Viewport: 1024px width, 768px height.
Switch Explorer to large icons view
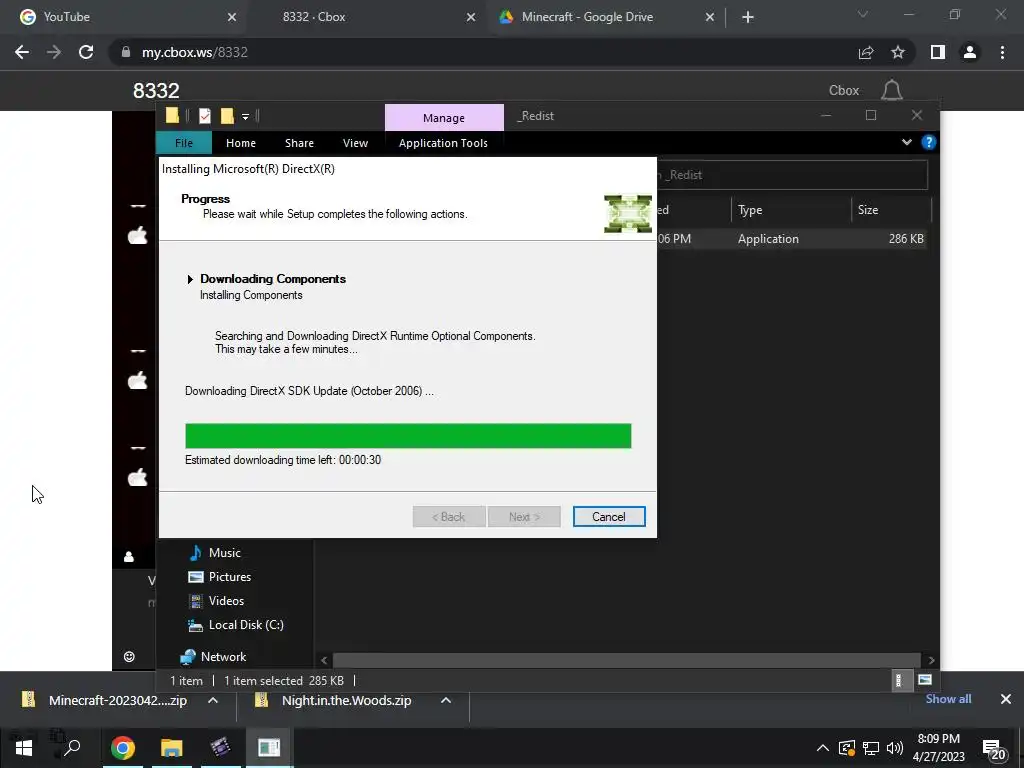click(x=925, y=680)
